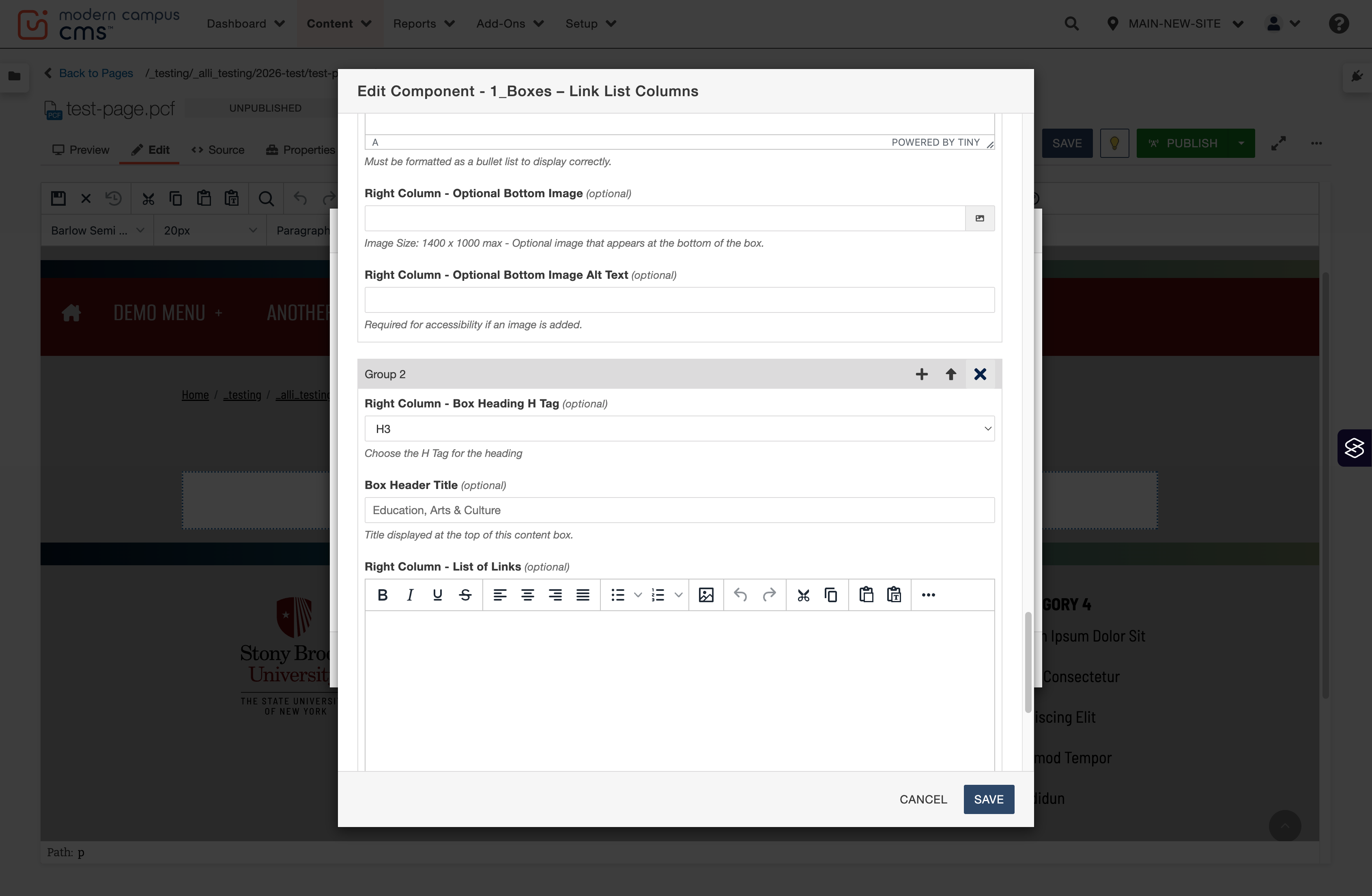Open font family dropdown Barlow Semi
The width and height of the screenshot is (1372, 896).
point(97,230)
